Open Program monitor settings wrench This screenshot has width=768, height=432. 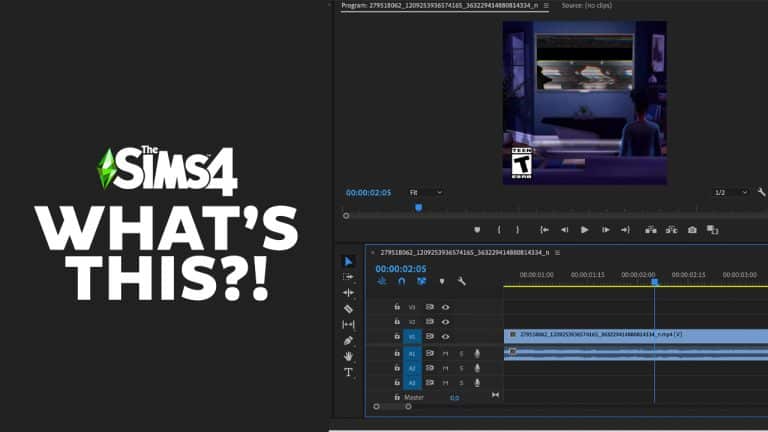click(x=762, y=192)
